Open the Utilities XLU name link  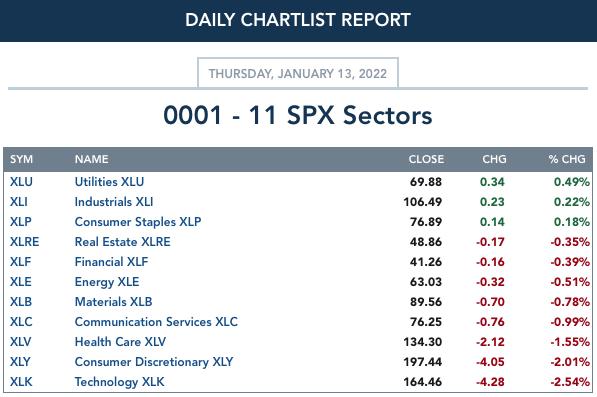coord(109,182)
